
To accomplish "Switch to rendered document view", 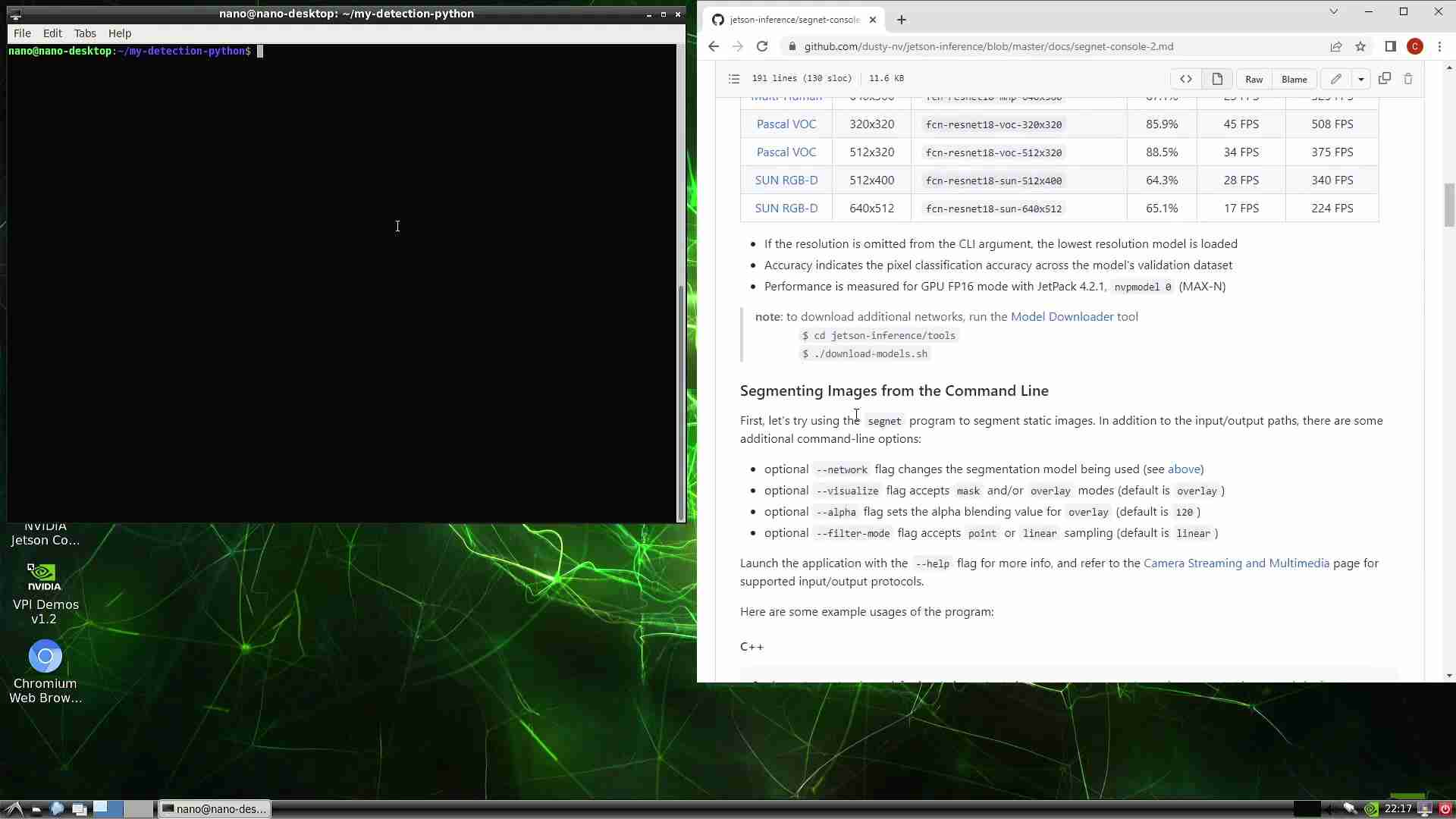I will tap(1217, 79).
